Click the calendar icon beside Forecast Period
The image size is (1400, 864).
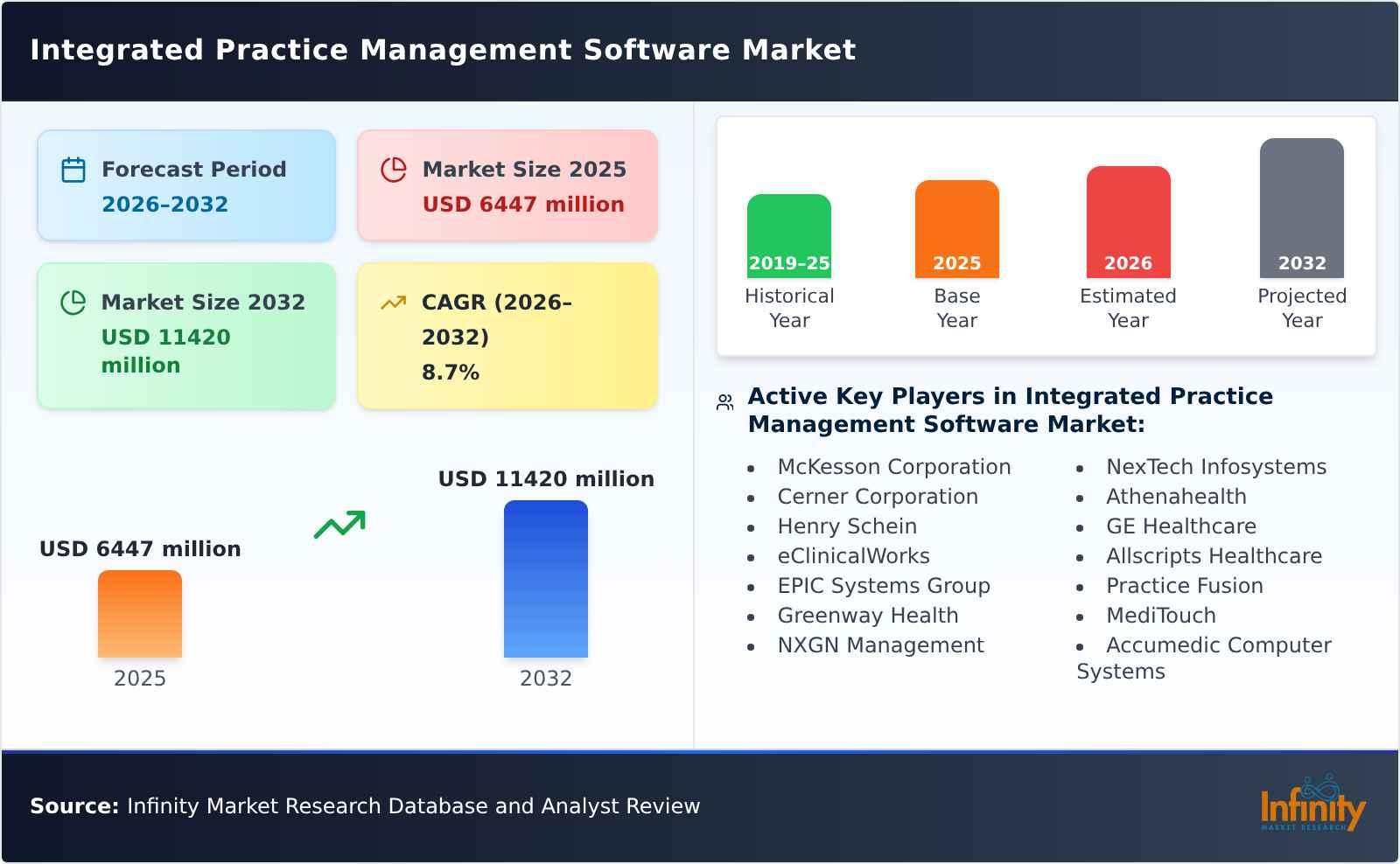[73, 170]
